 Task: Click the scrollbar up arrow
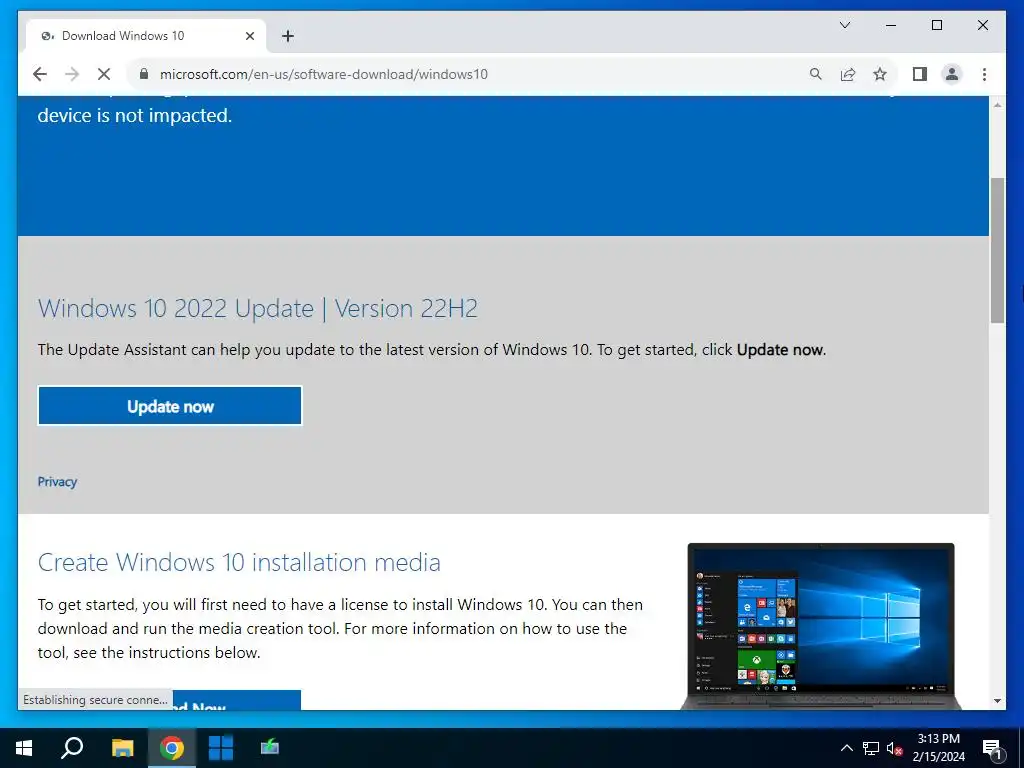click(x=997, y=104)
